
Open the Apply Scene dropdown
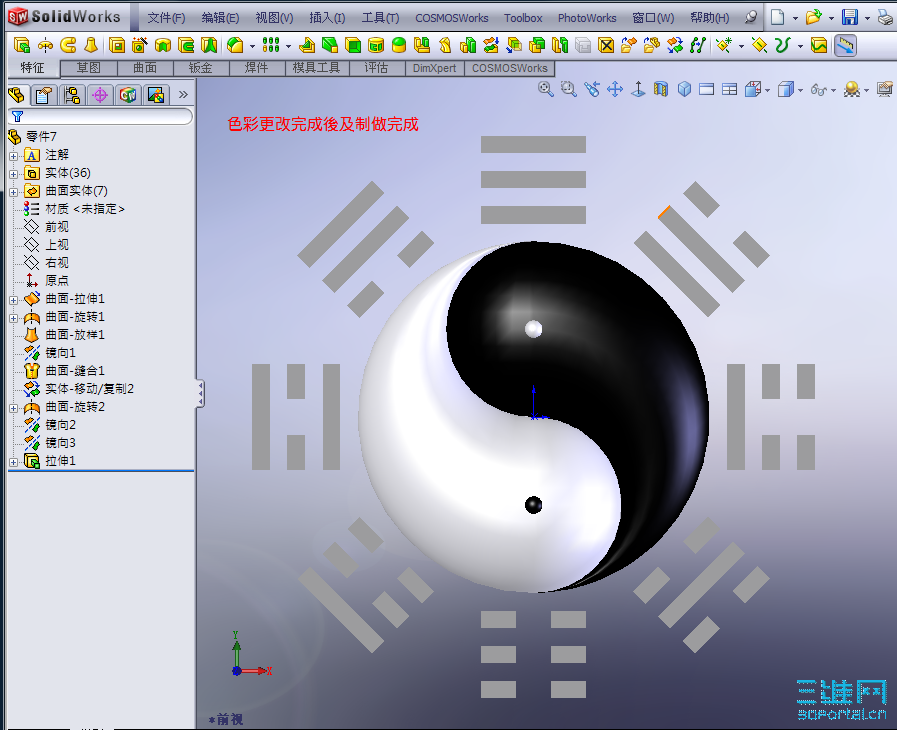coord(866,90)
